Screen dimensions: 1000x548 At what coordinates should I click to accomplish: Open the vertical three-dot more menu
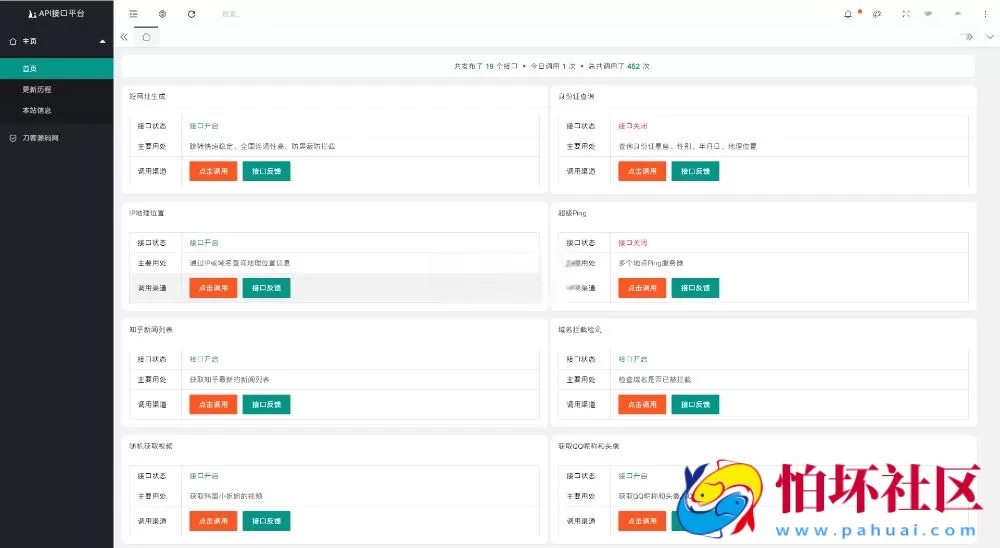pyautogui.click(x=985, y=14)
